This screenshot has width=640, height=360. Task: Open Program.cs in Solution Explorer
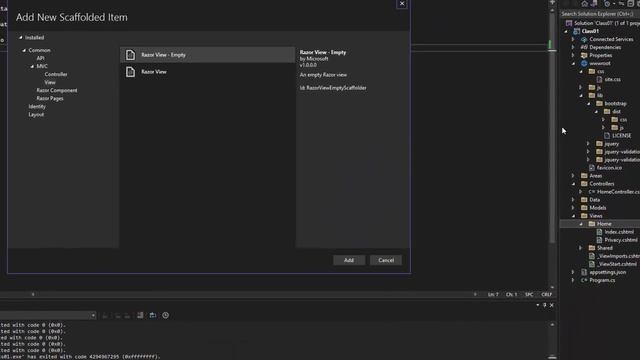[602, 280]
